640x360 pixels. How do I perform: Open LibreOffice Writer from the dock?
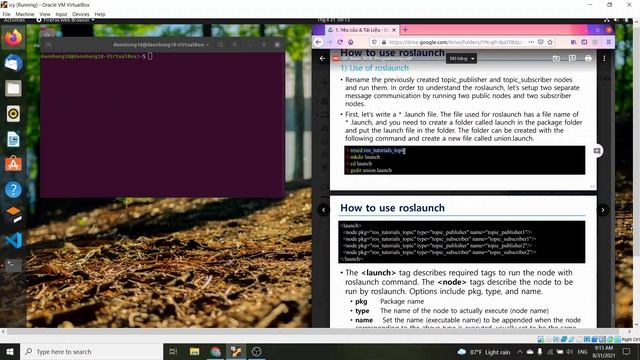click(x=13, y=139)
